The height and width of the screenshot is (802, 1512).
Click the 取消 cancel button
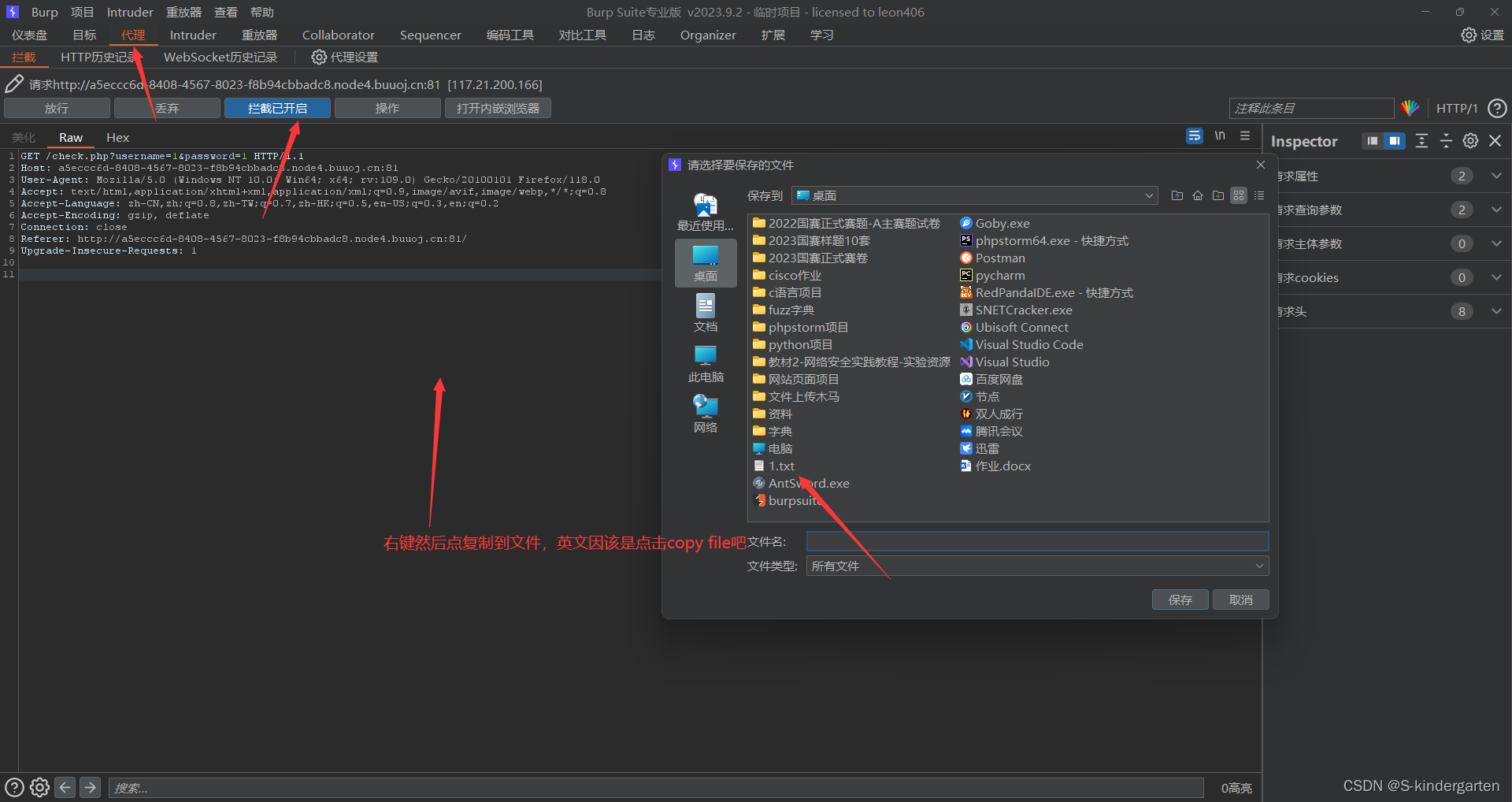coord(1241,600)
